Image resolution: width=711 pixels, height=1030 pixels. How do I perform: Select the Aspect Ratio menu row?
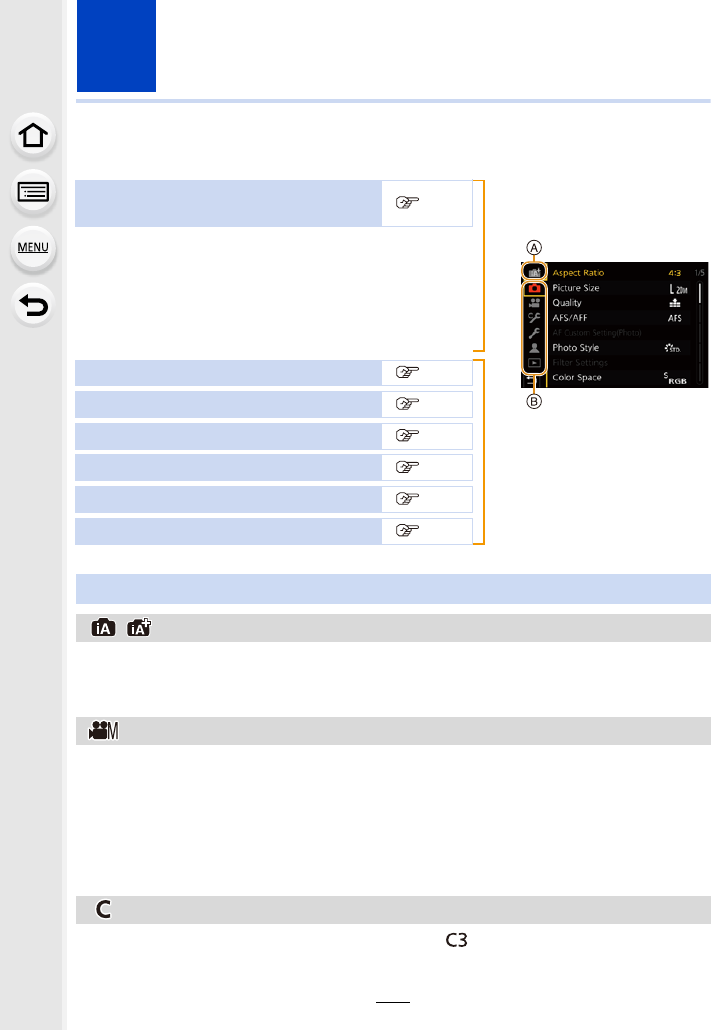(620, 273)
